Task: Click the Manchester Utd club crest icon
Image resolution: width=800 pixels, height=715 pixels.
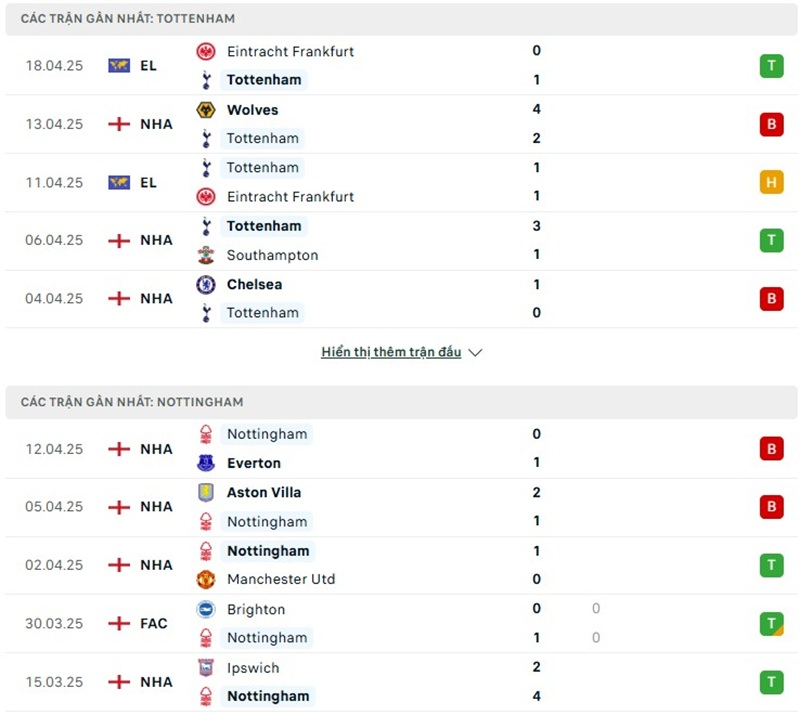Action: [x=206, y=579]
